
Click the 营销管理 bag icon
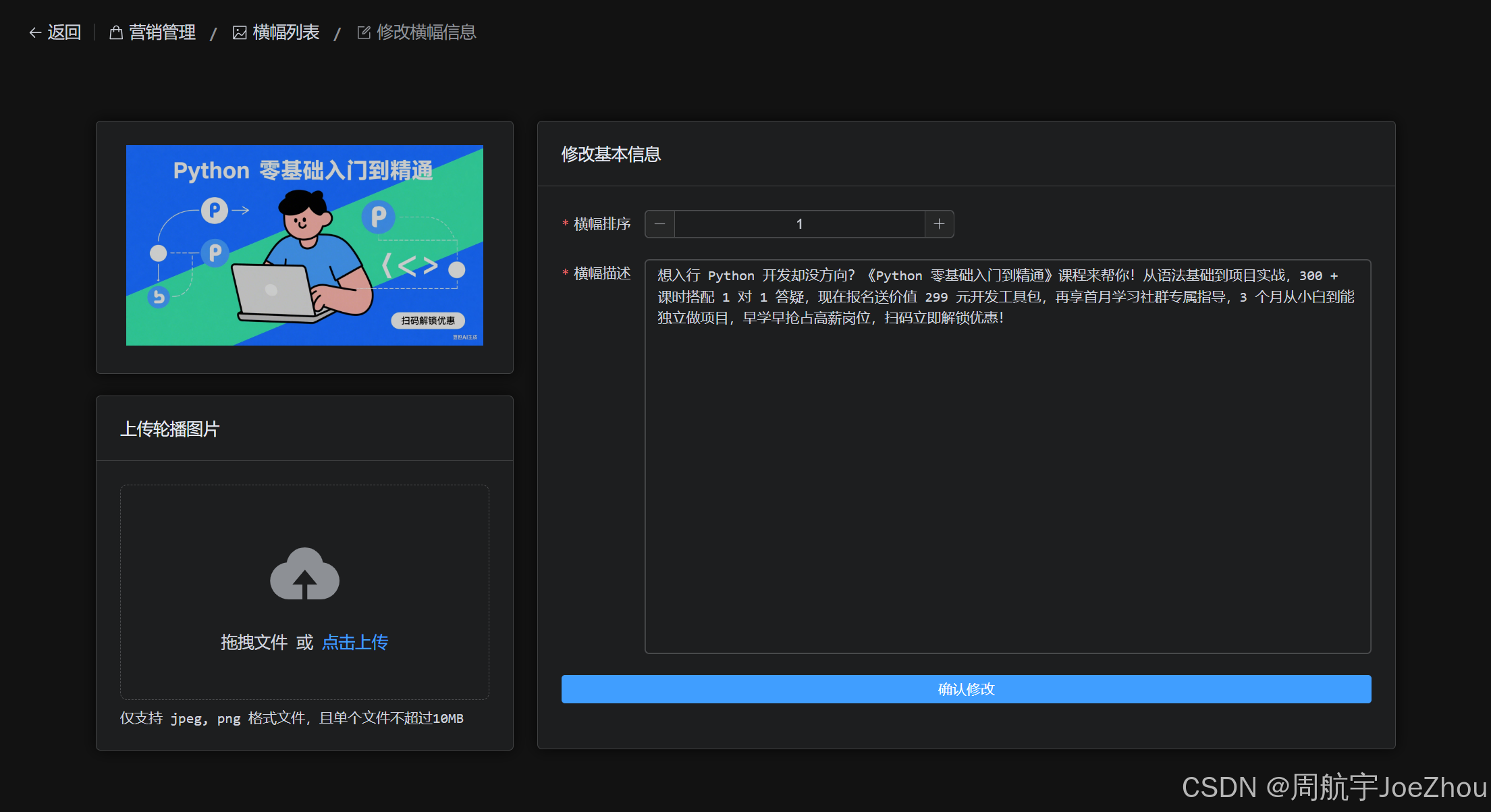point(116,32)
